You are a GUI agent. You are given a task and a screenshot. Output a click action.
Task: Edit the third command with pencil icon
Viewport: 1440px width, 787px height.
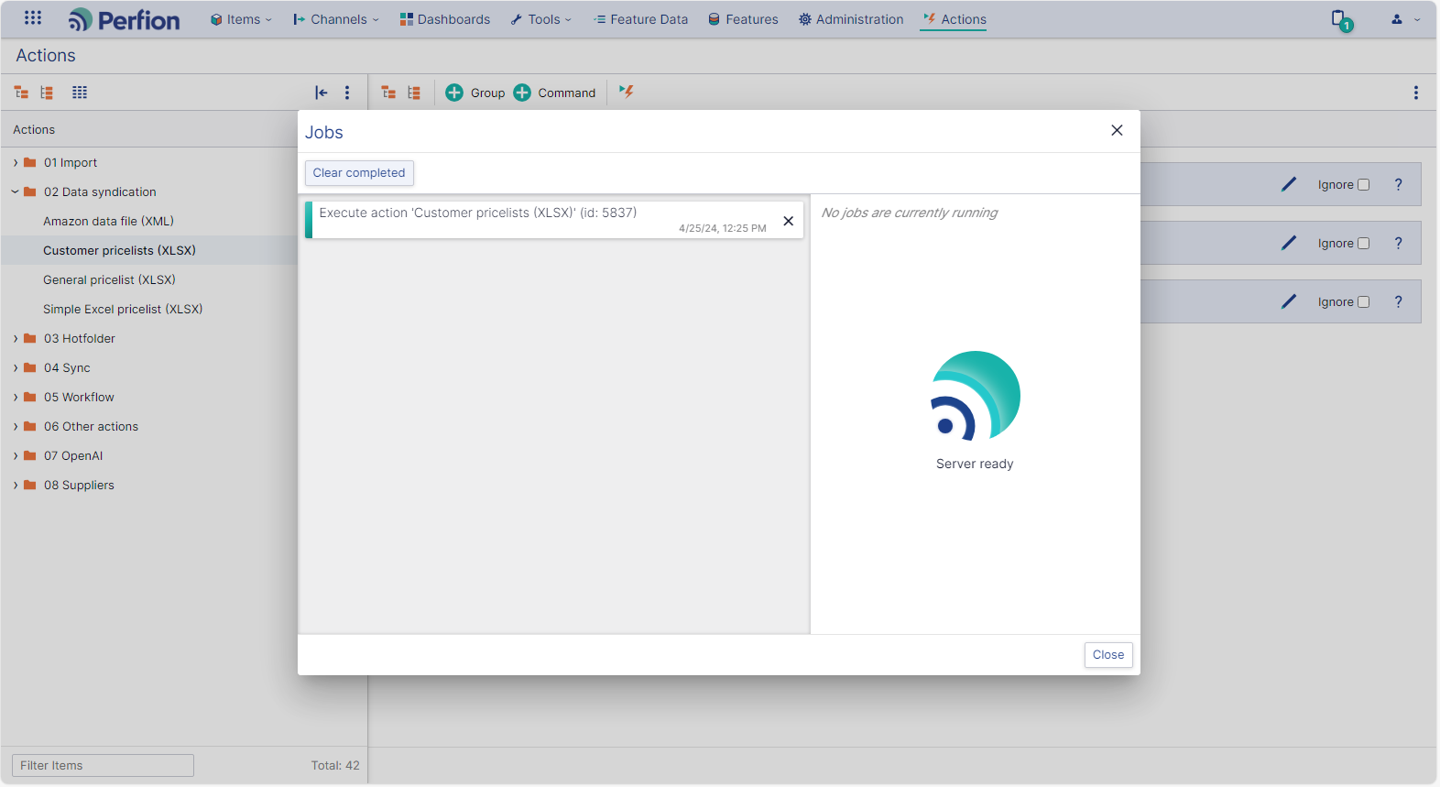click(x=1289, y=301)
